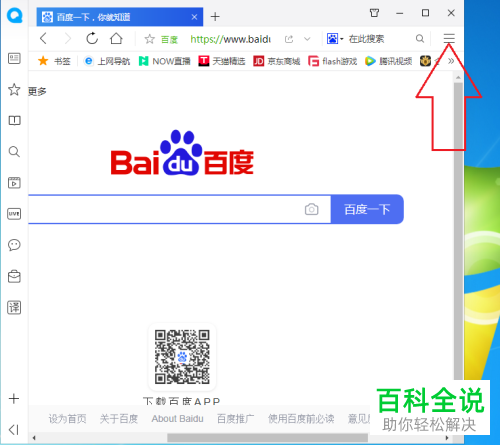Open the LIVE sidebar icon
The height and width of the screenshot is (445, 500).
point(14,214)
